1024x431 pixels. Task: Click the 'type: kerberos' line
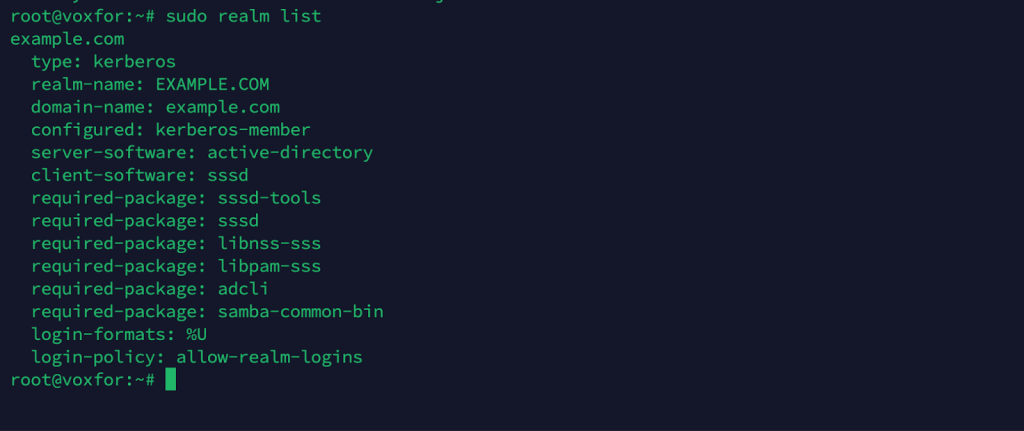104,62
